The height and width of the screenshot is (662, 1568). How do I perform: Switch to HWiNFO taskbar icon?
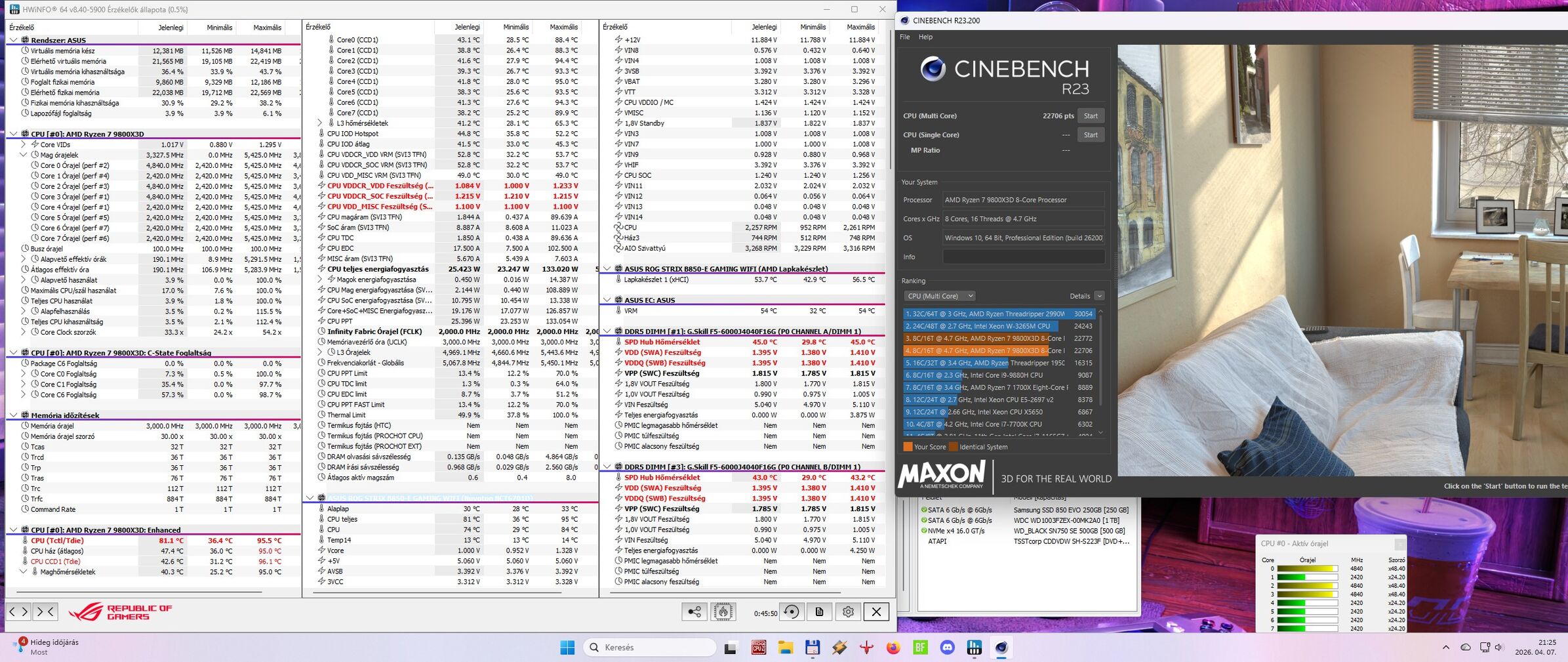974,648
